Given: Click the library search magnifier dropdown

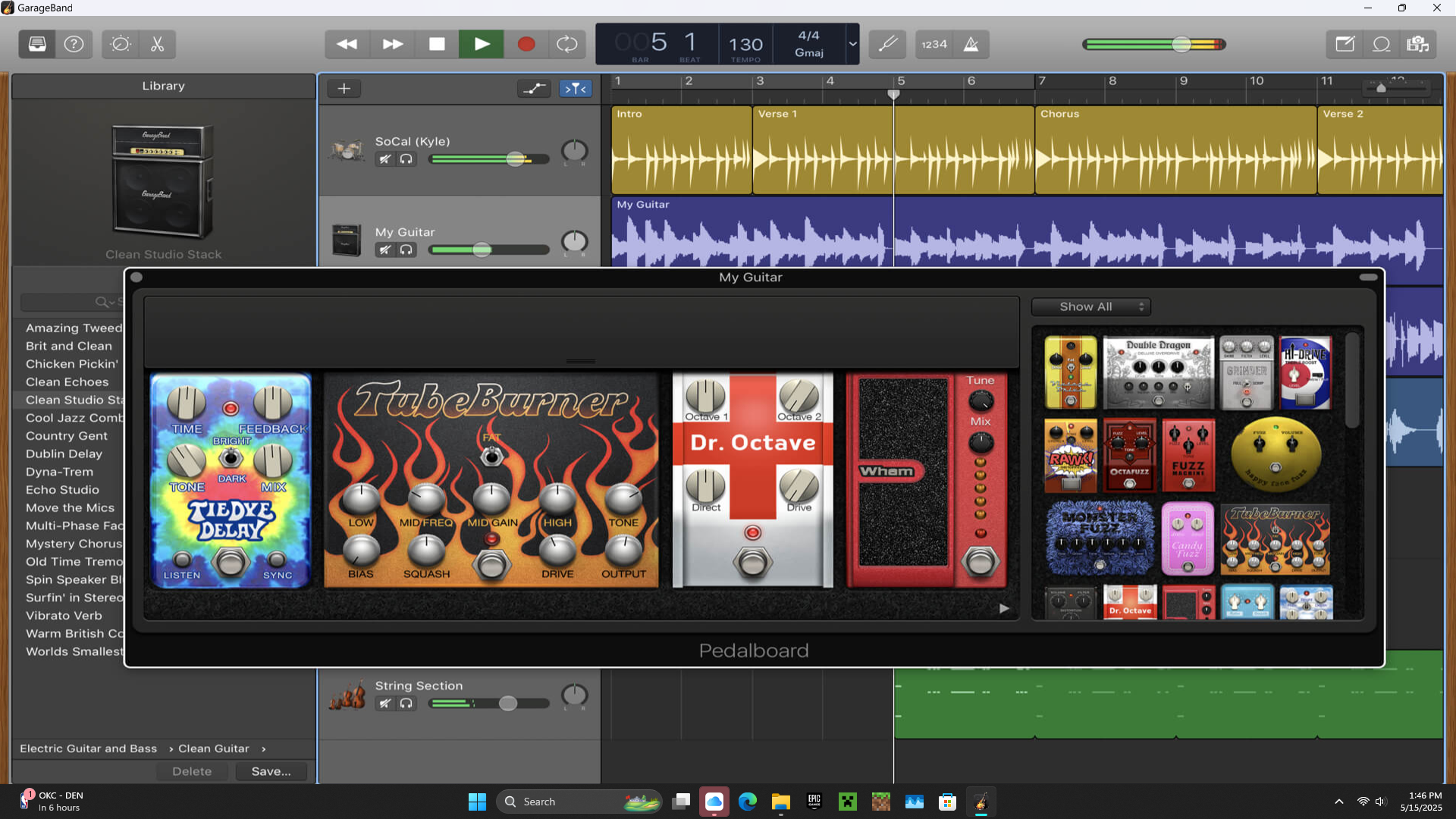Looking at the screenshot, I should tap(105, 302).
